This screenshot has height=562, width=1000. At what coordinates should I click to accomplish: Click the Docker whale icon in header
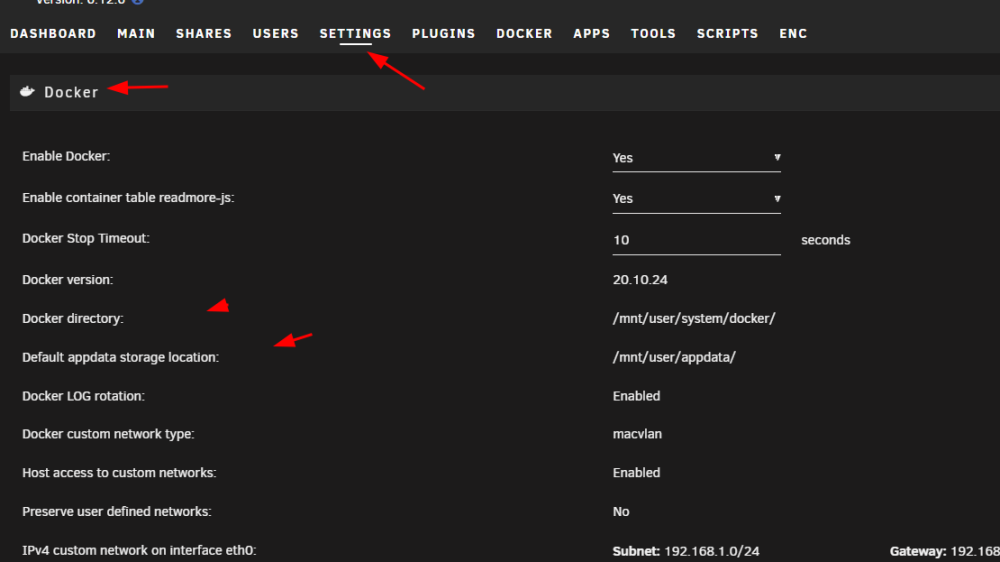click(x=27, y=92)
